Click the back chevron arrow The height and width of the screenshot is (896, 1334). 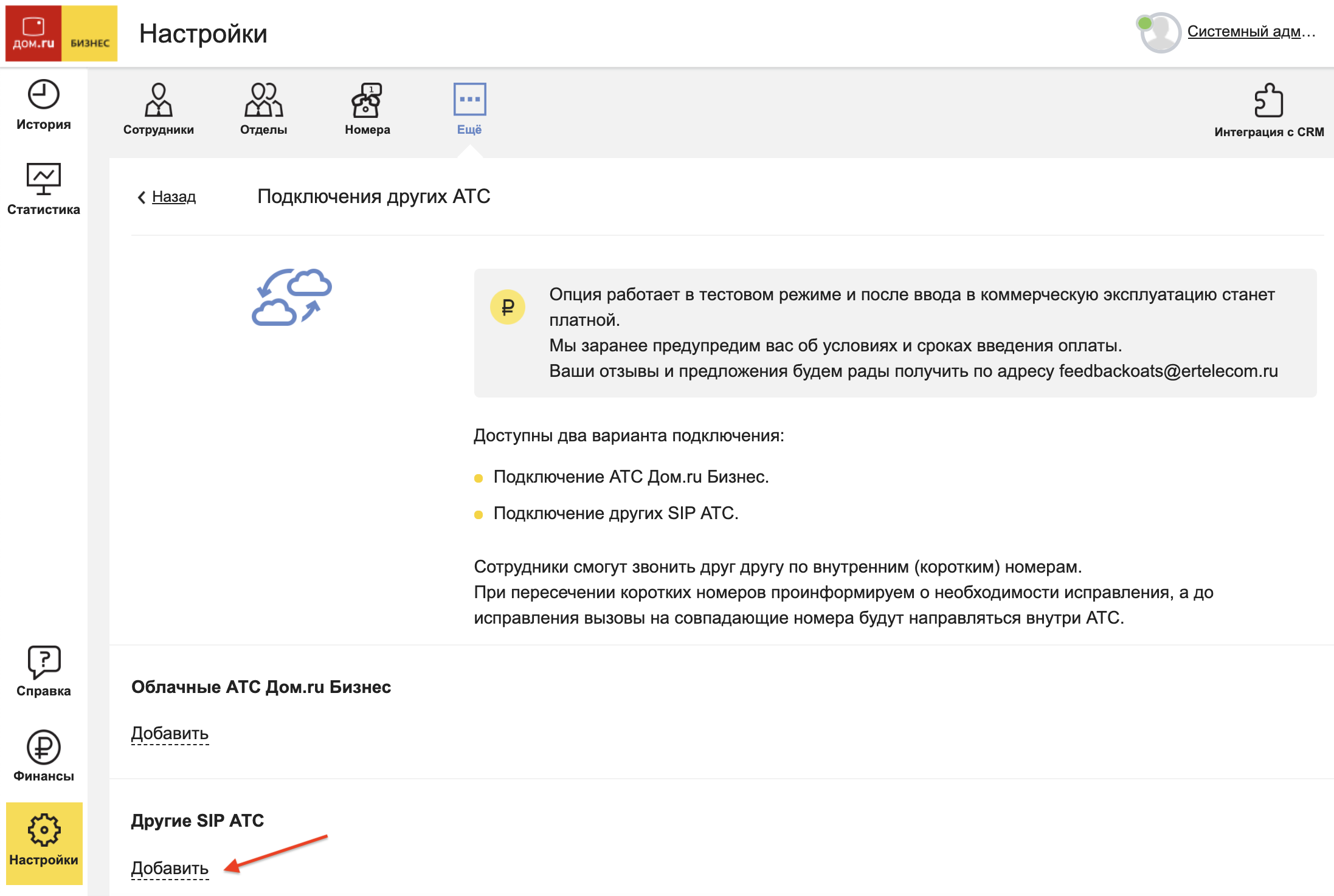point(142,197)
